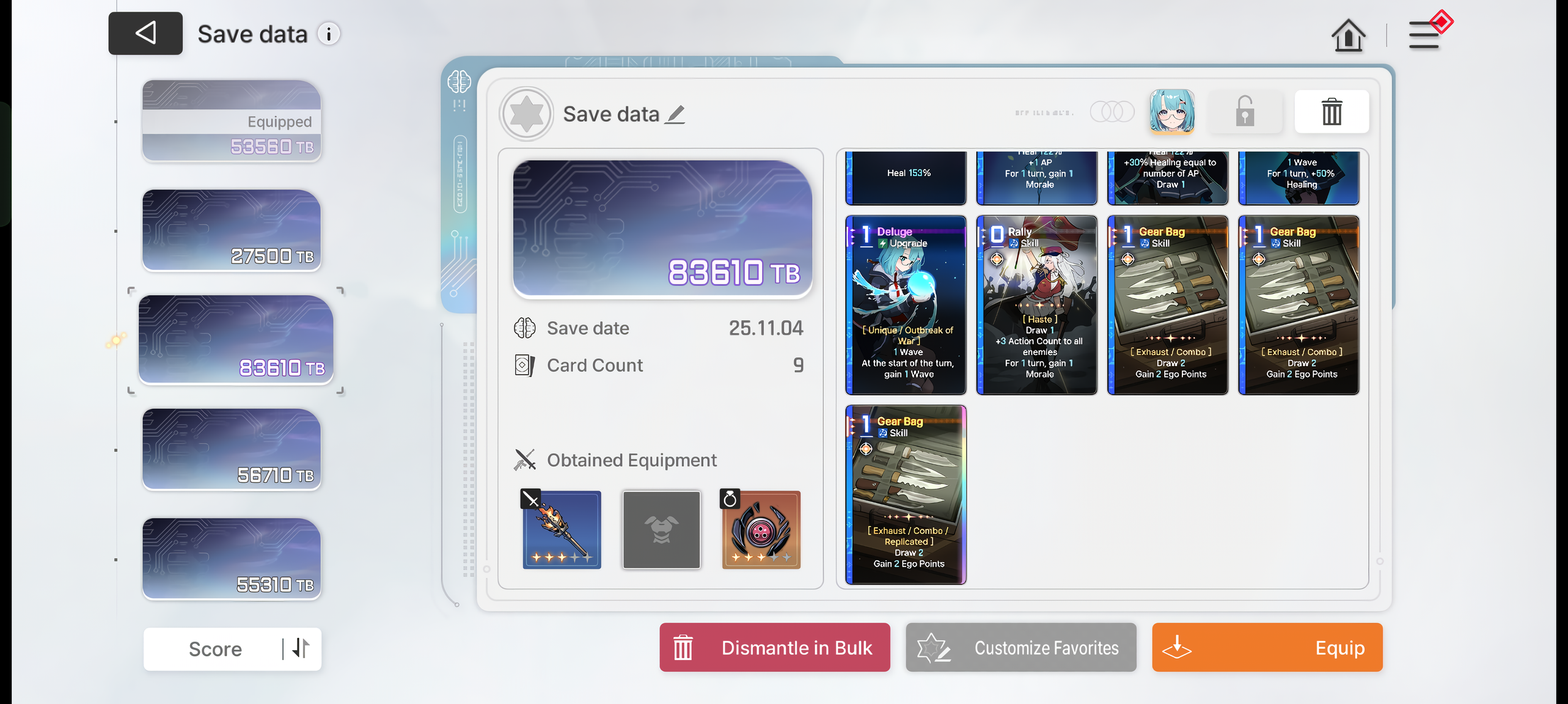This screenshot has width=1568, height=704.
Task: Click the orange Equip button
Action: pyautogui.click(x=1267, y=647)
